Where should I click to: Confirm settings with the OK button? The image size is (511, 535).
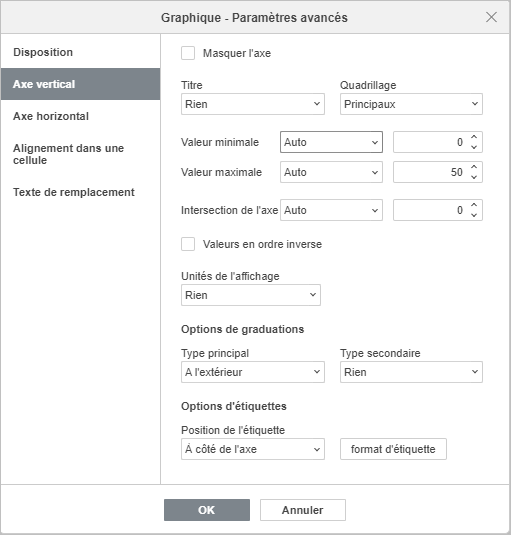tap(207, 510)
